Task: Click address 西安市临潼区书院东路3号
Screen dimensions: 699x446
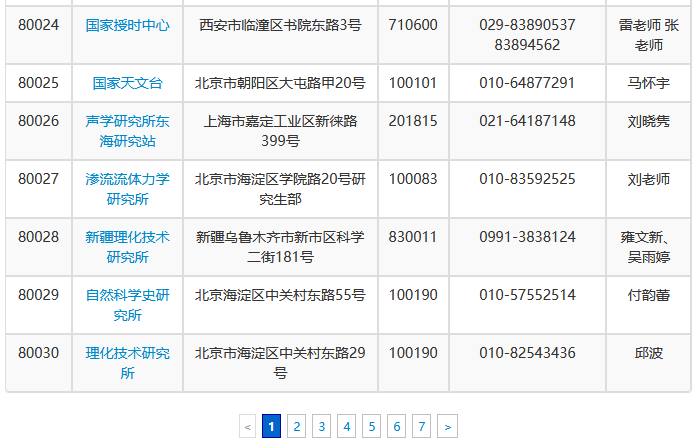Action: click(x=280, y=25)
